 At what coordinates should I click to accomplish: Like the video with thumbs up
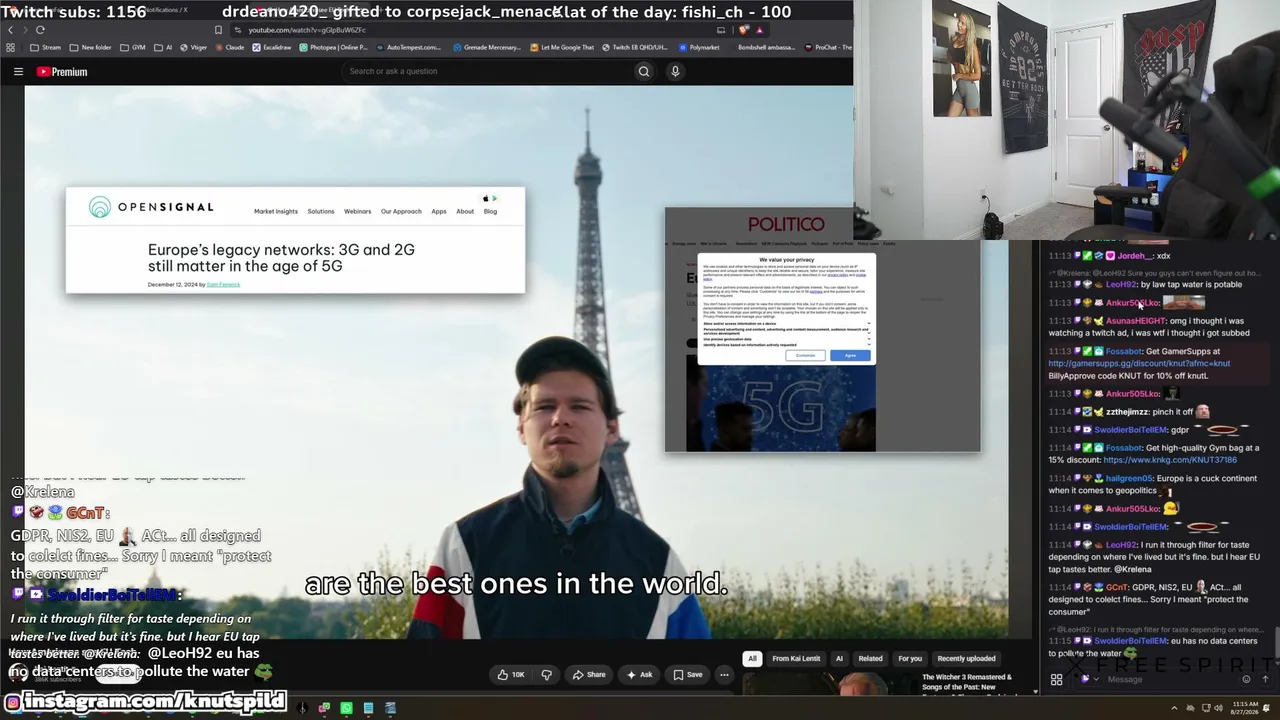tap(511, 675)
